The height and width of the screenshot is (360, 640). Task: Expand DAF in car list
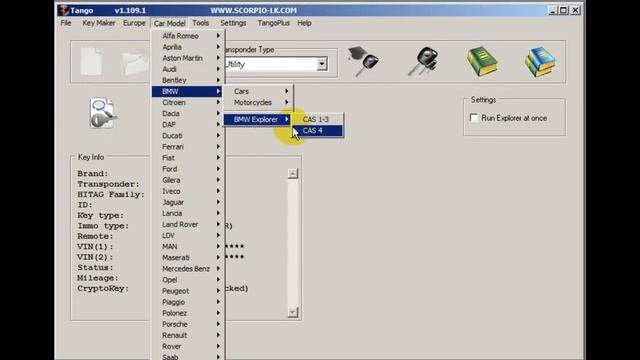coord(188,124)
